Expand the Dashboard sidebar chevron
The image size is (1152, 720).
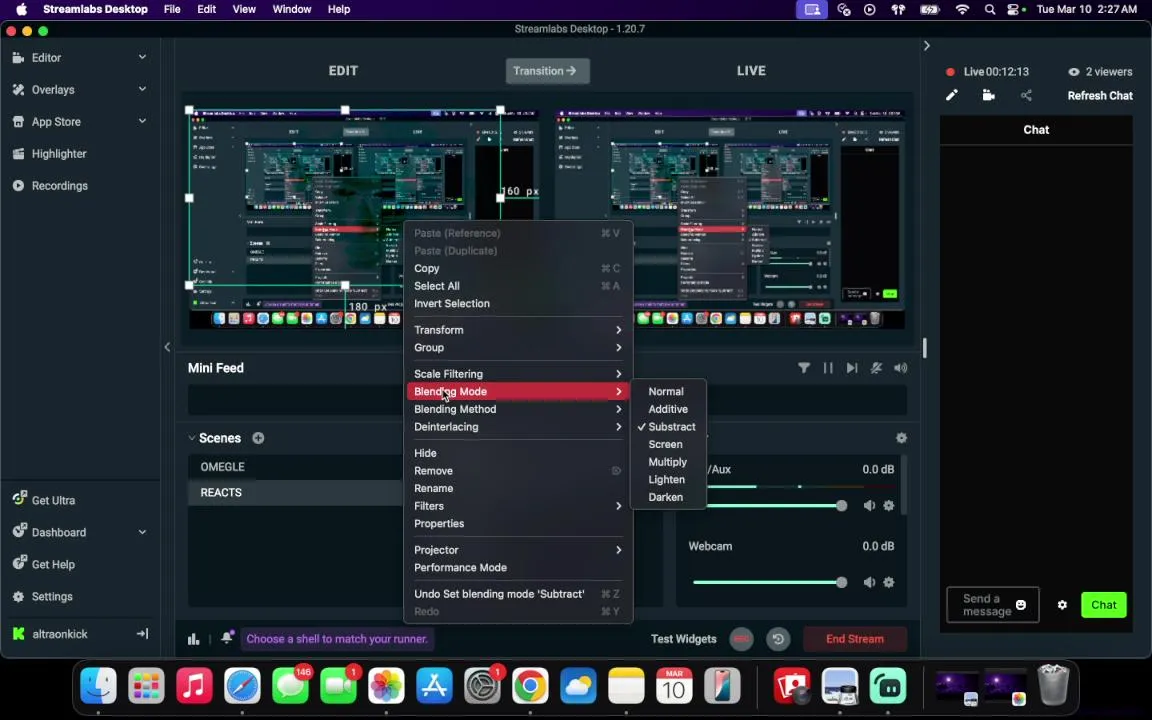(143, 532)
